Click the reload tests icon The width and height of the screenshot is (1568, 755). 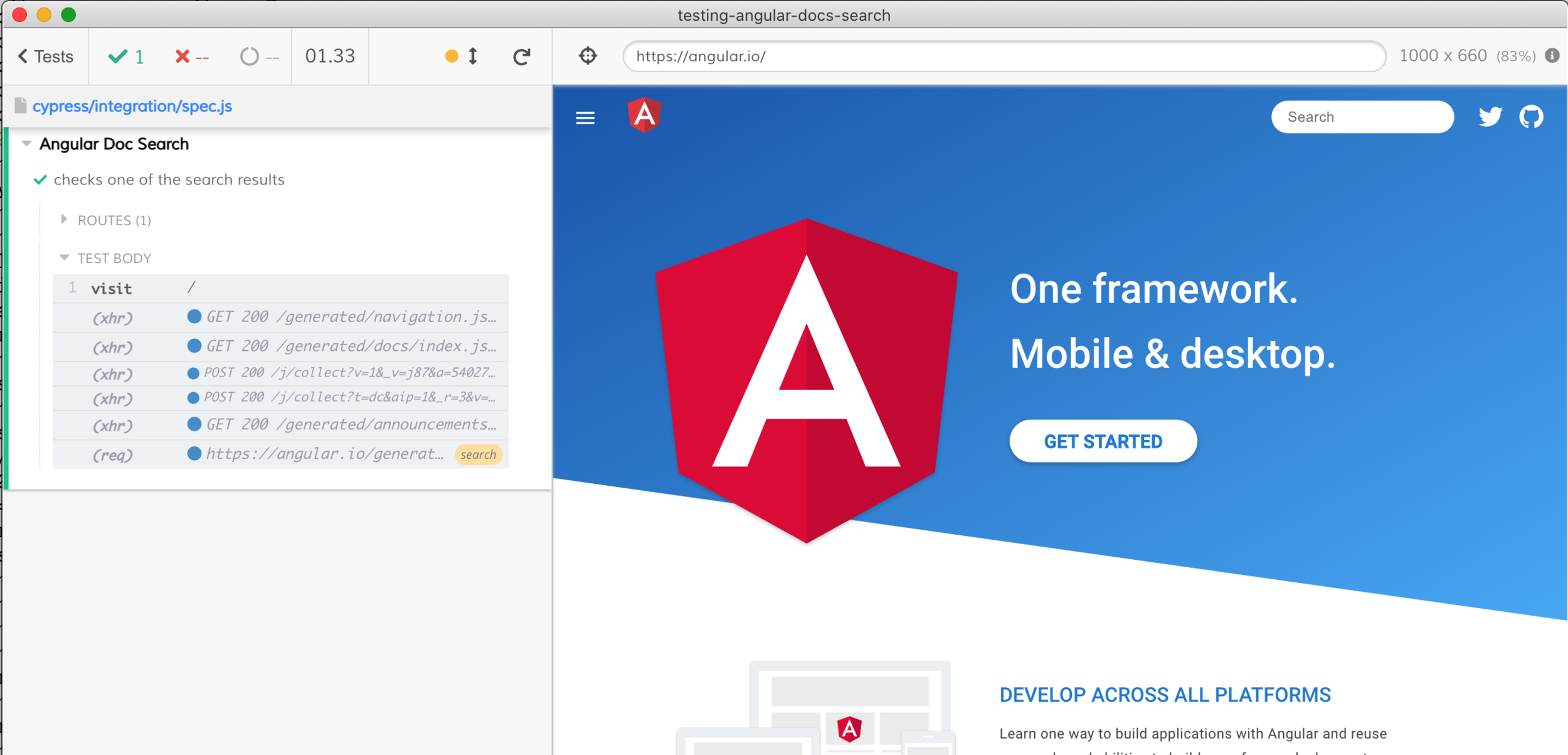click(521, 56)
